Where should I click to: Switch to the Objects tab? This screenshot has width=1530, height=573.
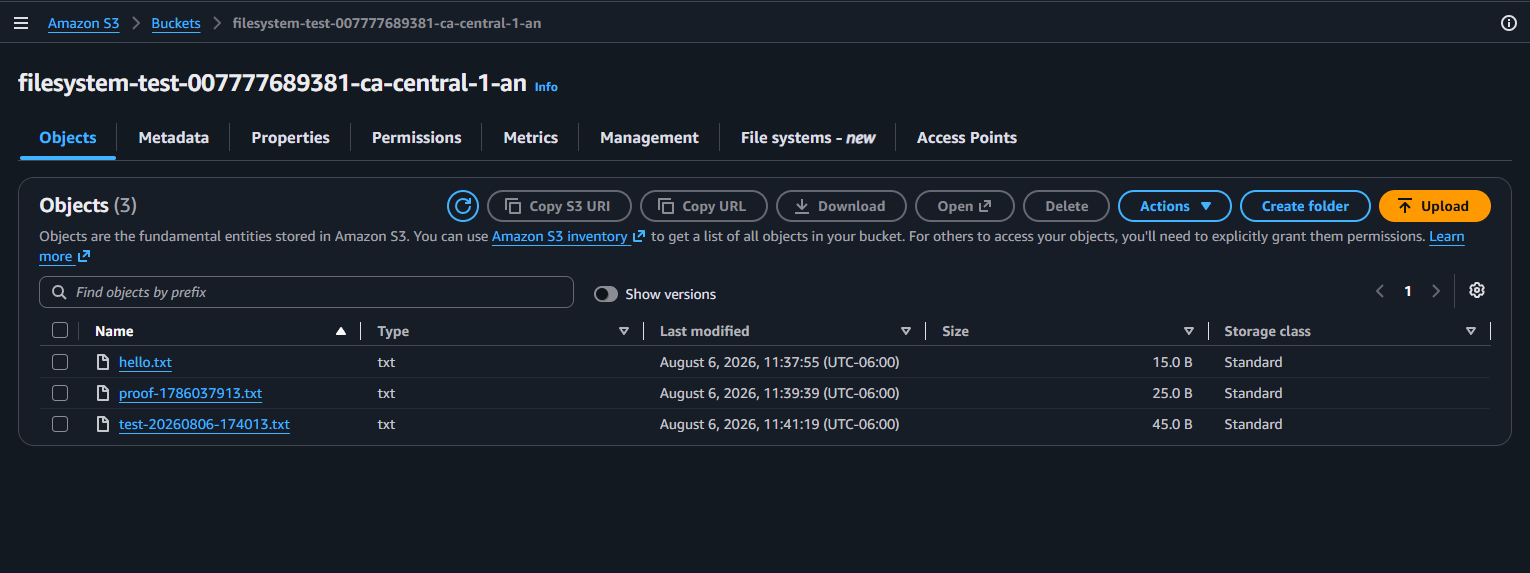pos(68,138)
